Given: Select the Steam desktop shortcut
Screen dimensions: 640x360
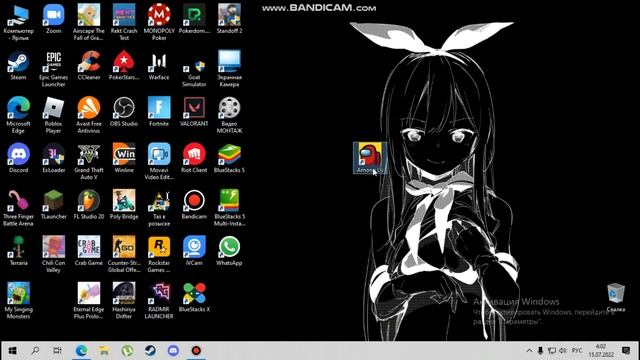Looking at the screenshot, I should [18, 66].
